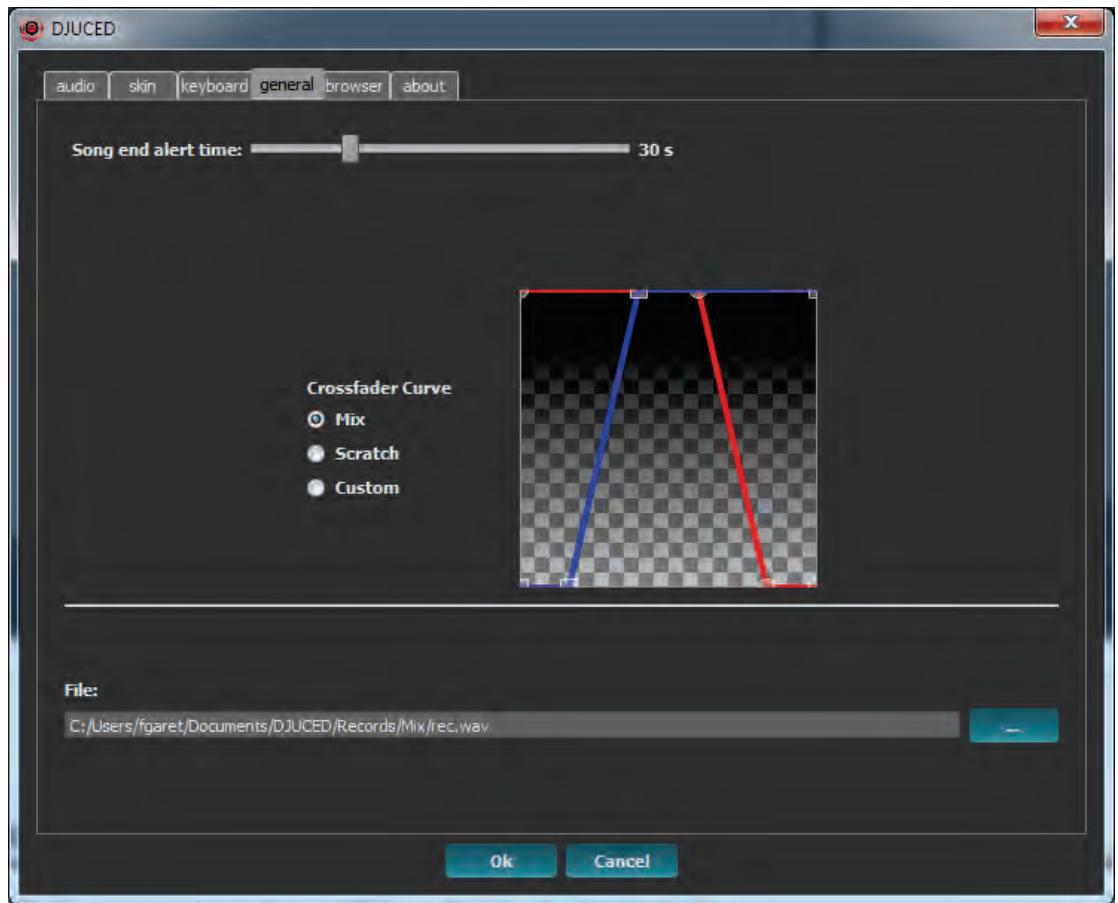1118x903 pixels.
Task: Open the about tab
Action: click(x=424, y=86)
